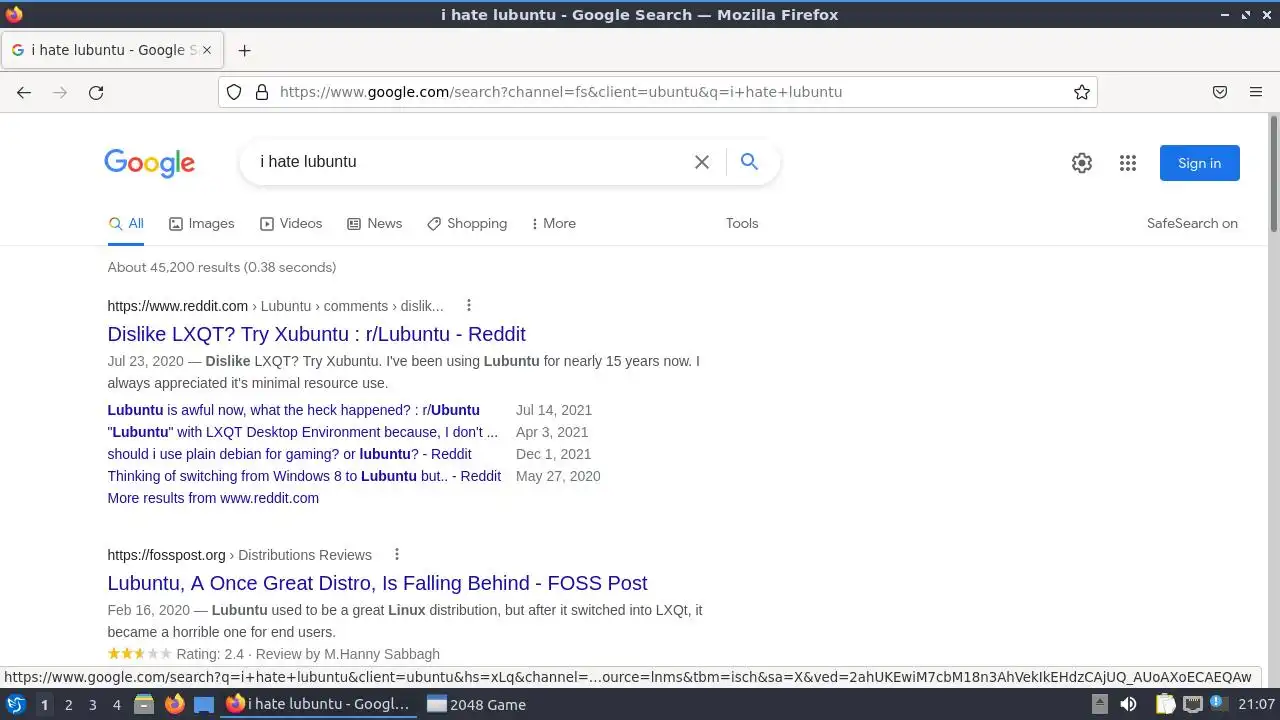
Task: Select the All results tab
Action: click(x=126, y=224)
